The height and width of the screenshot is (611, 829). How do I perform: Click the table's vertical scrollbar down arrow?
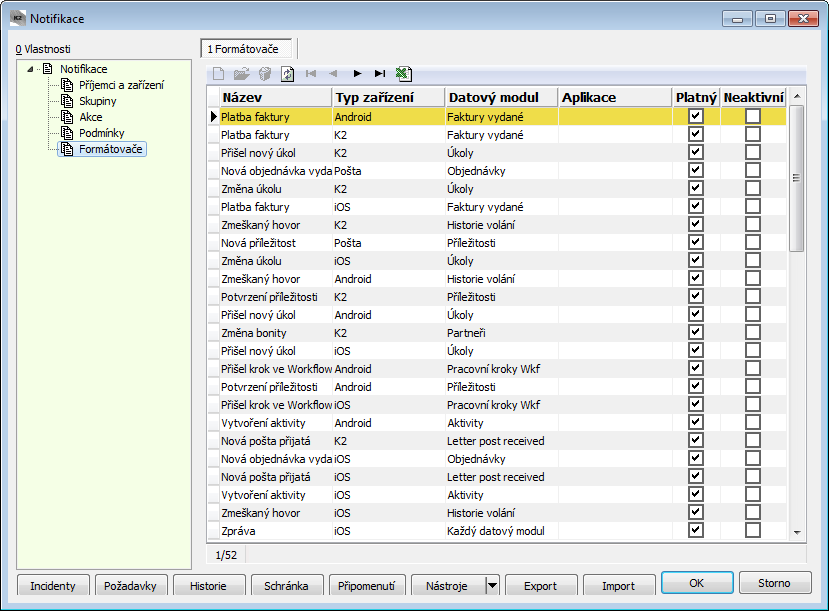(x=797, y=532)
